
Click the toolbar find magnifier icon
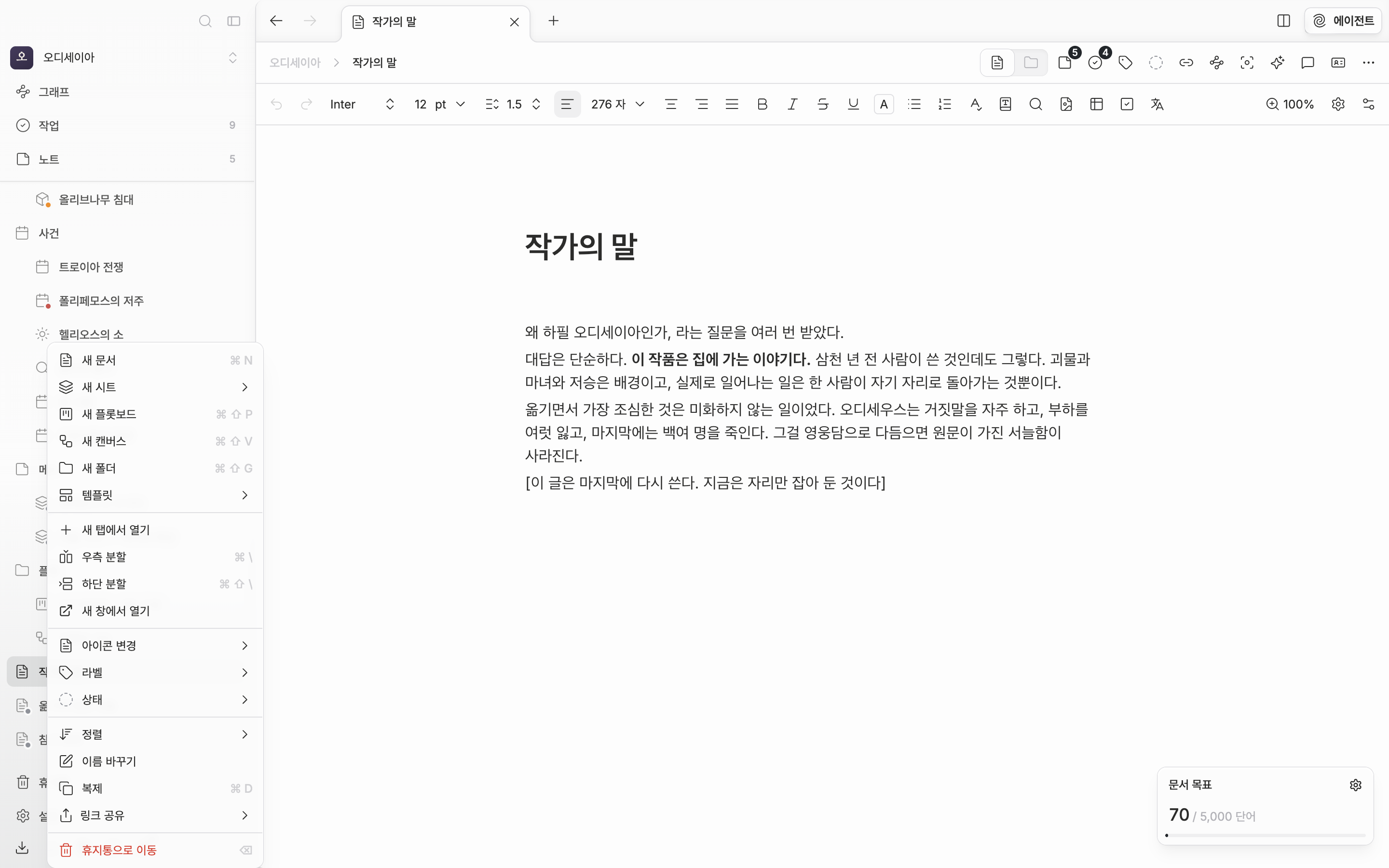[x=1035, y=104]
